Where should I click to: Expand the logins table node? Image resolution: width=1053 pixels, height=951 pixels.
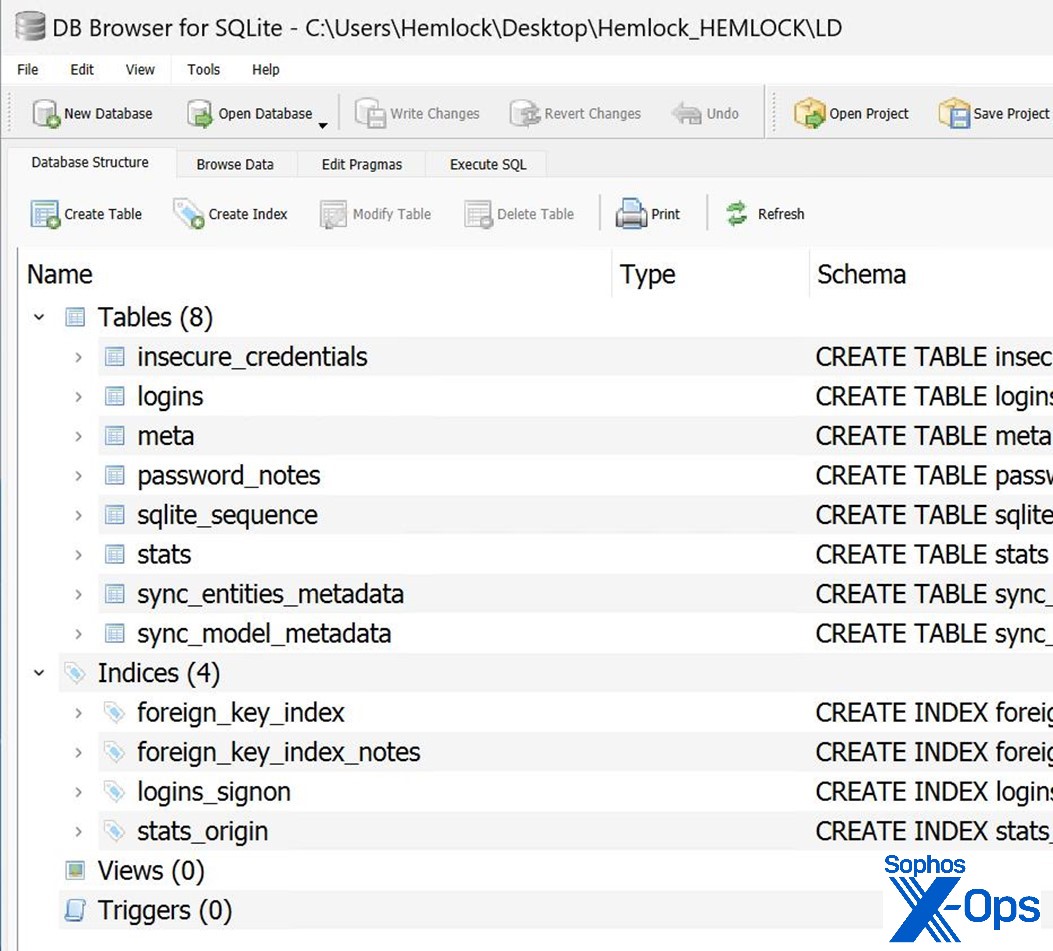(79, 397)
